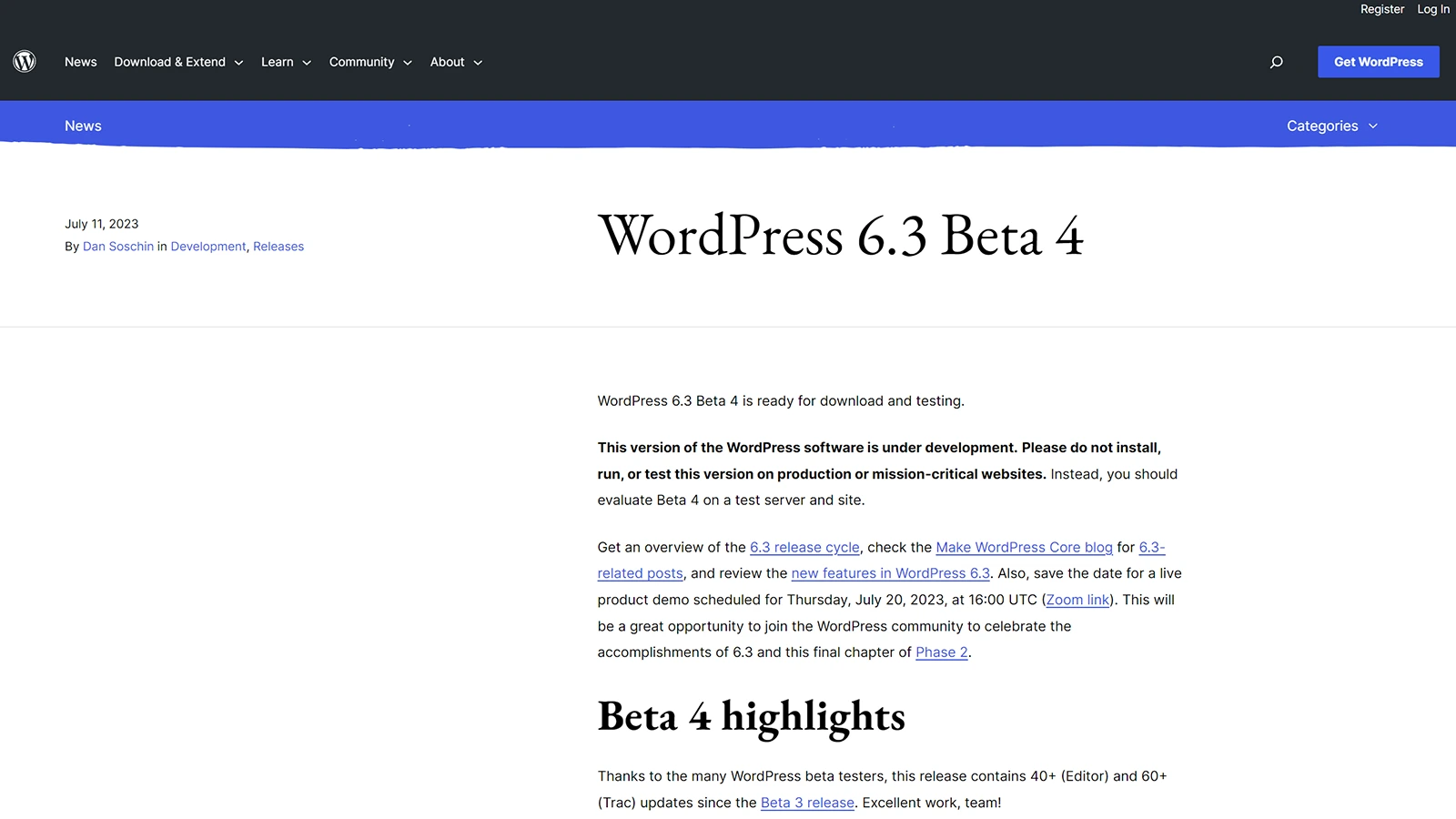Open the Learn dropdown menu
This screenshot has width=1456, height=819.
click(x=286, y=62)
